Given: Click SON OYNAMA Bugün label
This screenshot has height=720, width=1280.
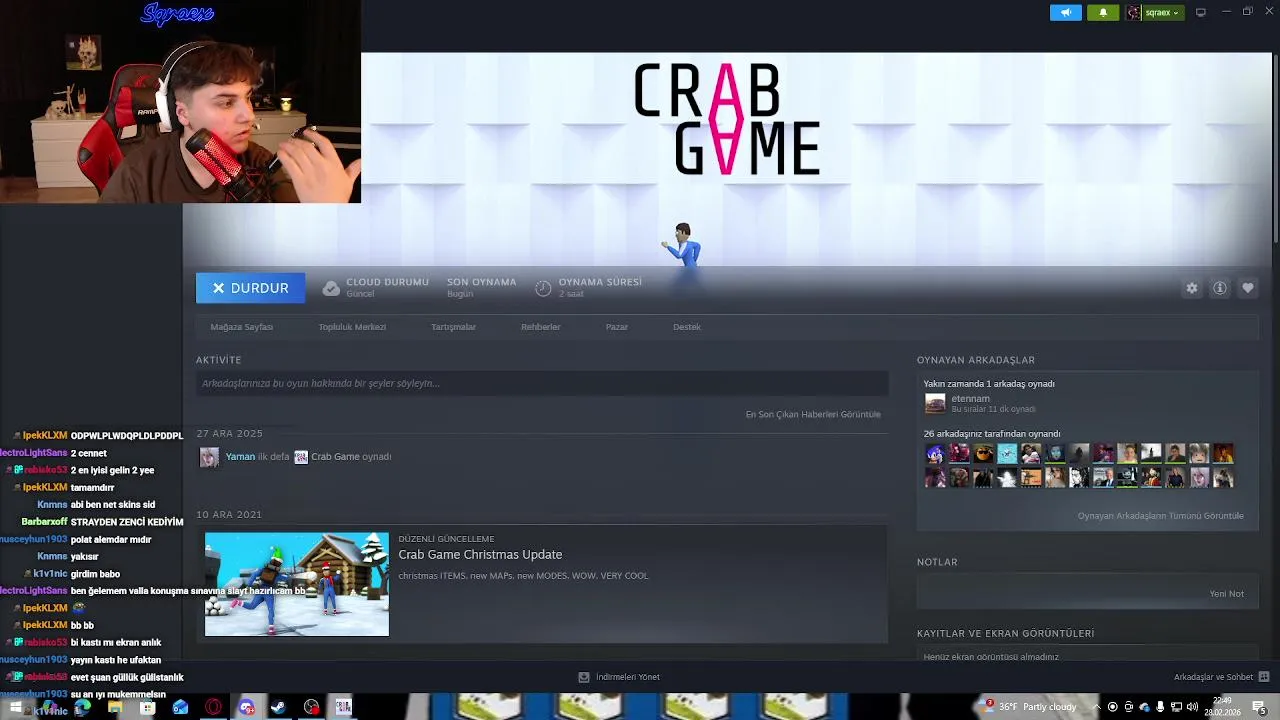Looking at the screenshot, I should pyautogui.click(x=481, y=287).
